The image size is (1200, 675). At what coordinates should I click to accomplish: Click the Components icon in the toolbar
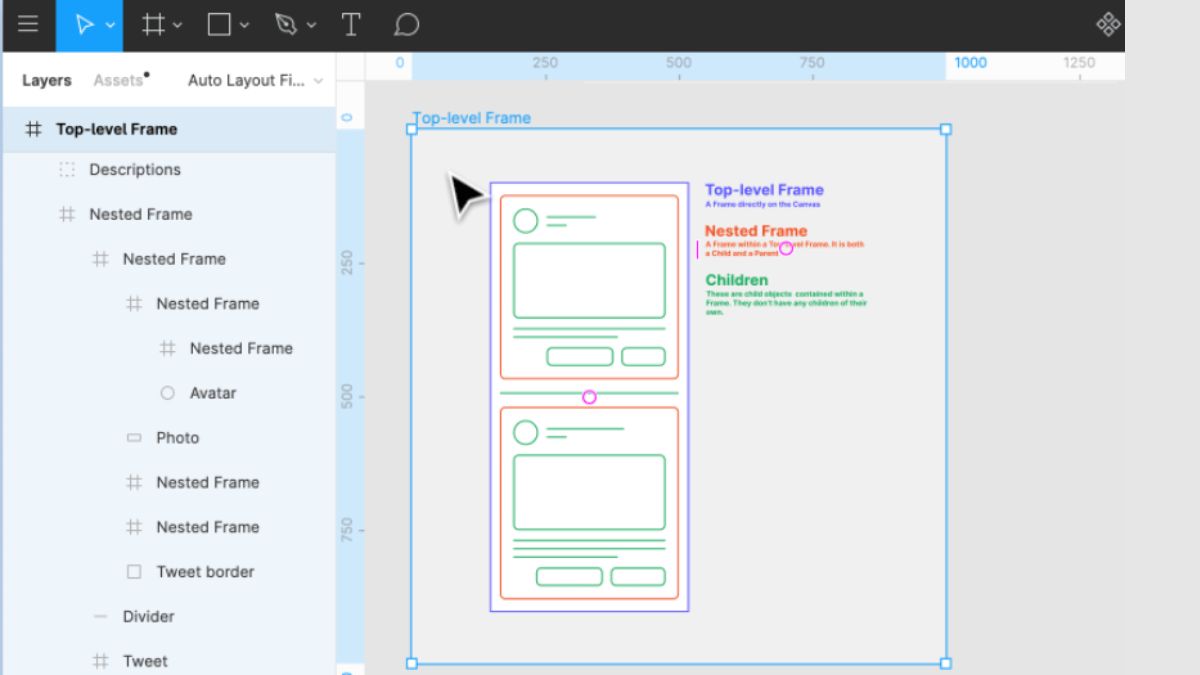point(1108,25)
